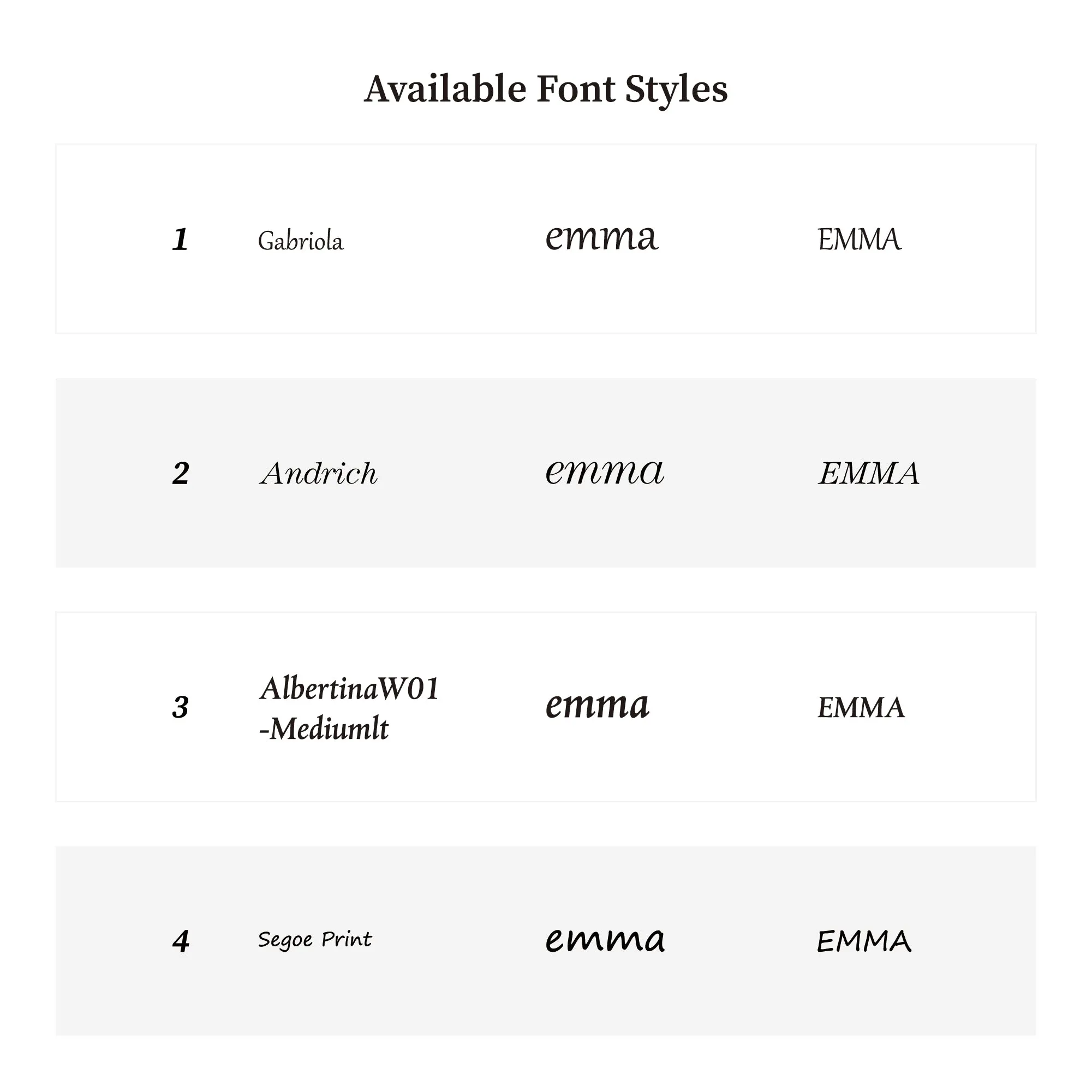1092x1092 pixels.
Task: Click the Available Font Styles heading
Action: click(x=546, y=89)
